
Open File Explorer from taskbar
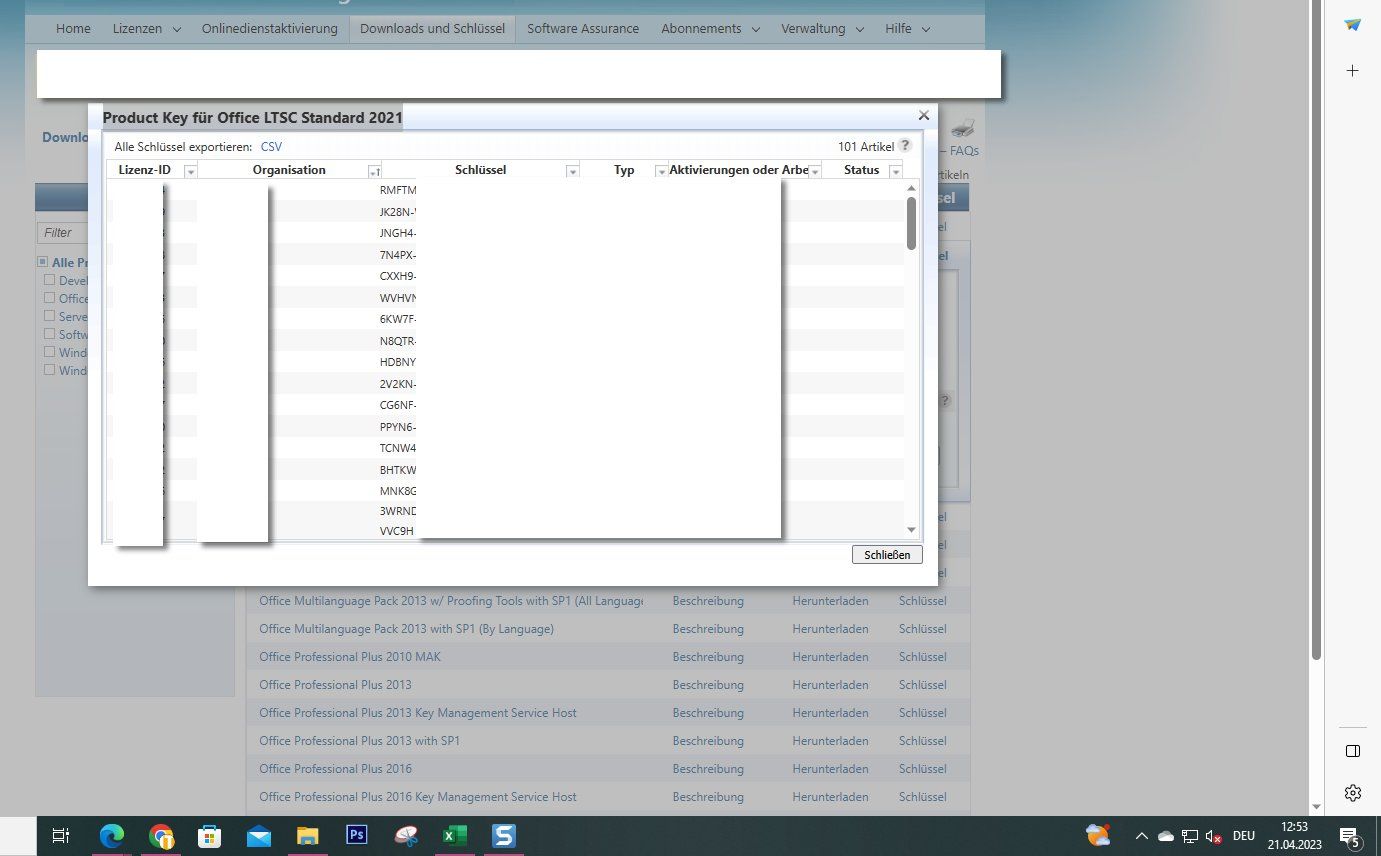click(x=308, y=836)
